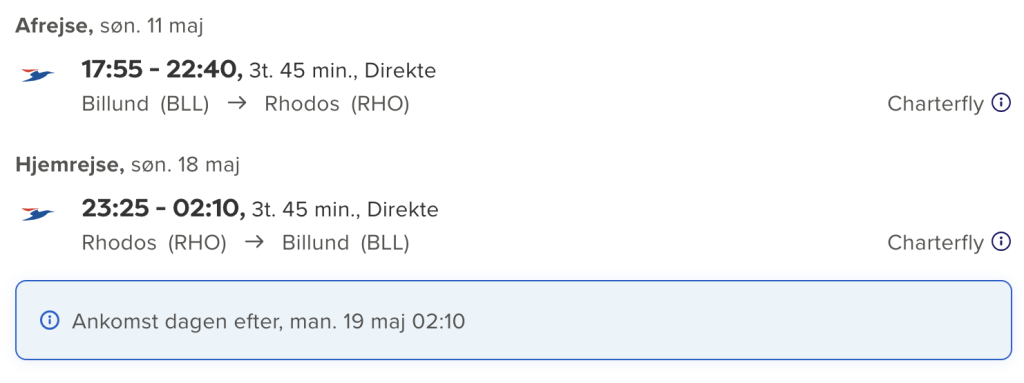Select the 17:55 - 22:40 departure time
Screen dimensions: 1024x383
162,71
